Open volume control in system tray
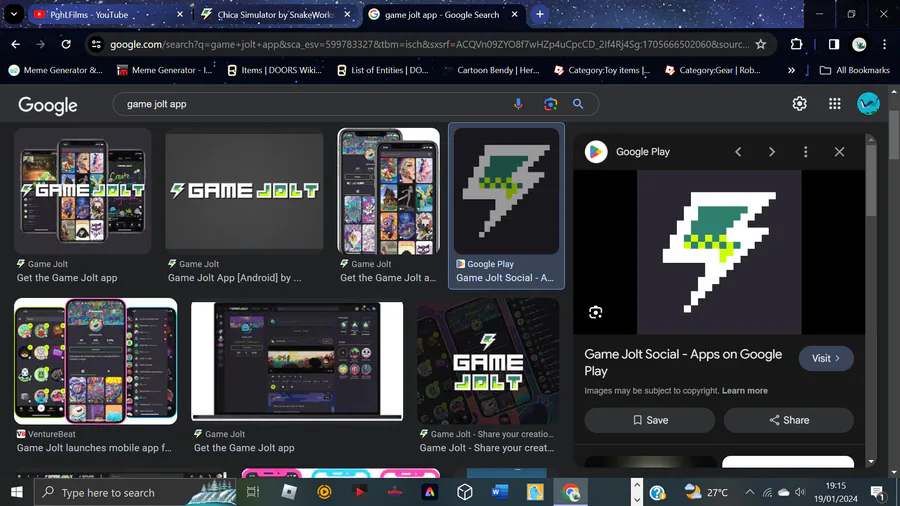This screenshot has height=506, width=900. (800, 492)
